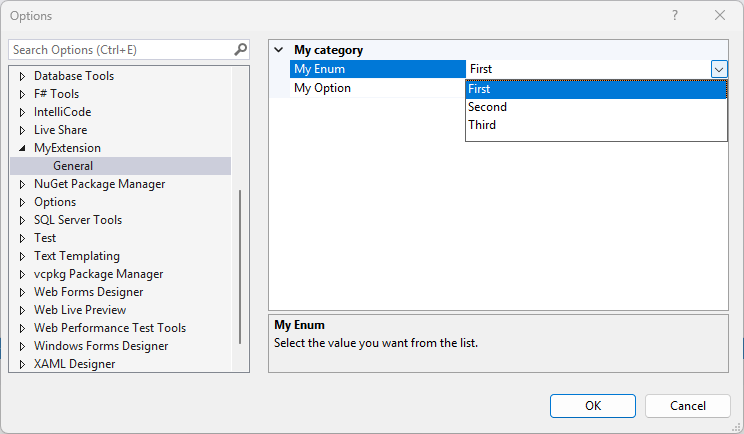Select the SQL Server Tools item
Screen dimensions: 744x434
pyautogui.click(x=77, y=220)
